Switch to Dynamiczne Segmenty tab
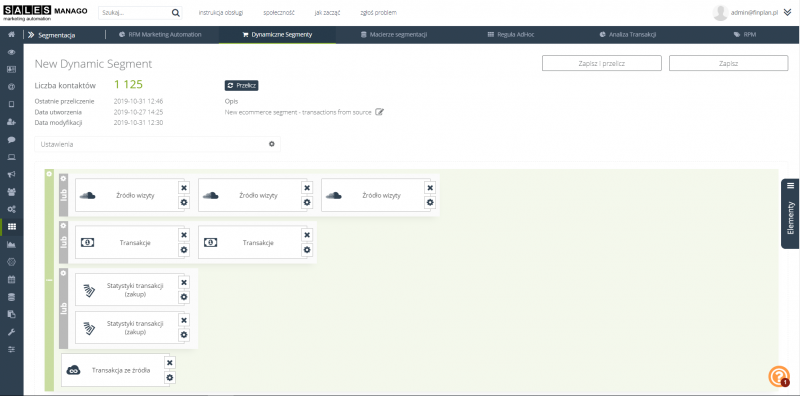Viewport: 800px width, 396px height. tap(277, 35)
